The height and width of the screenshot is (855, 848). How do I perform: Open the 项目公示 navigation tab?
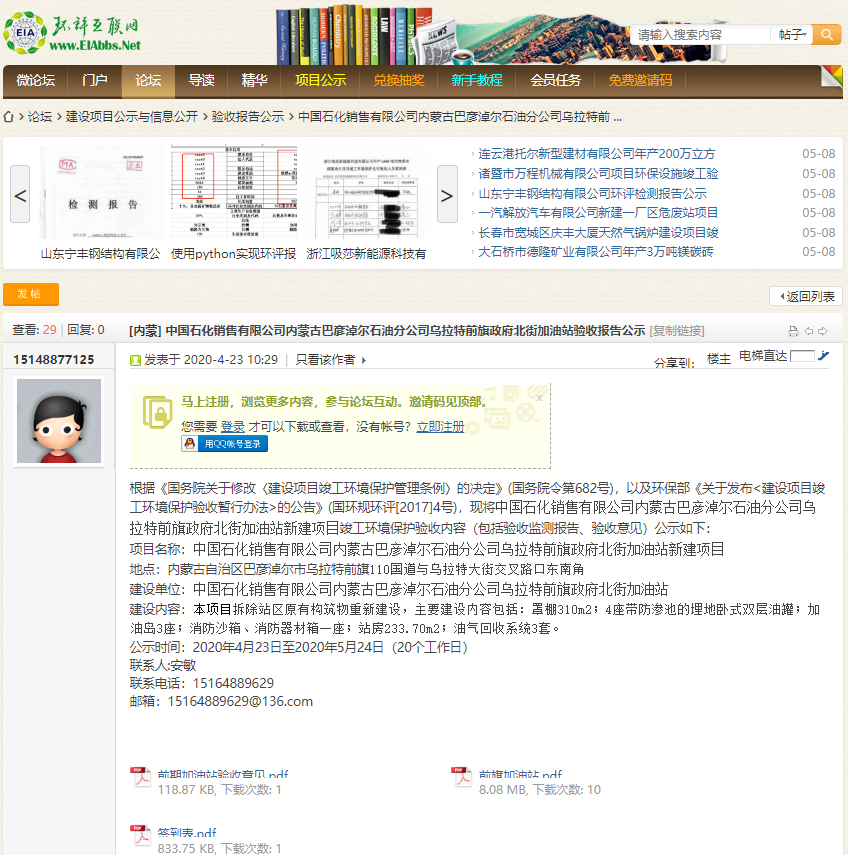point(320,81)
